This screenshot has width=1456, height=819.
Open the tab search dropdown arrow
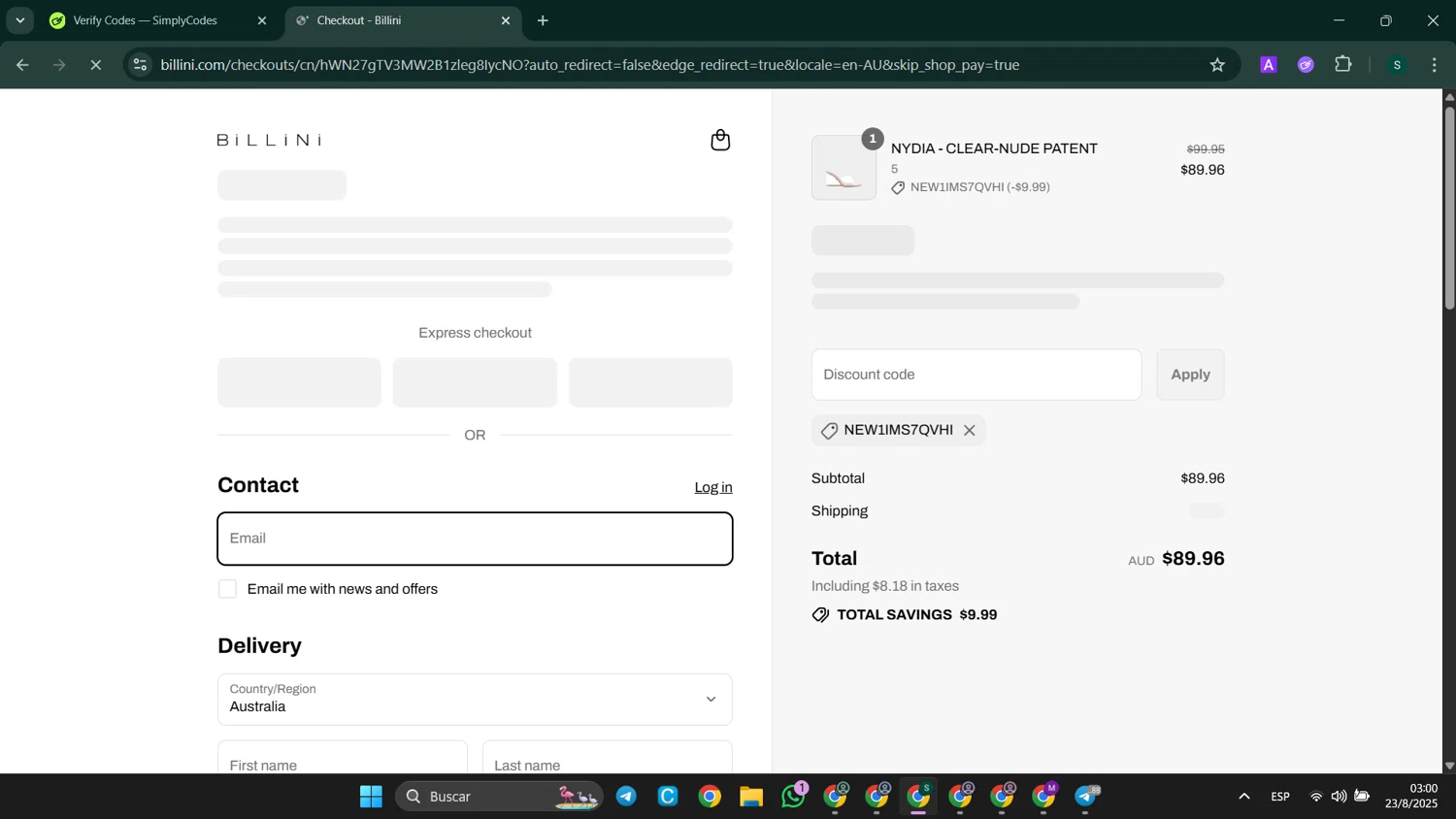click(x=19, y=20)
